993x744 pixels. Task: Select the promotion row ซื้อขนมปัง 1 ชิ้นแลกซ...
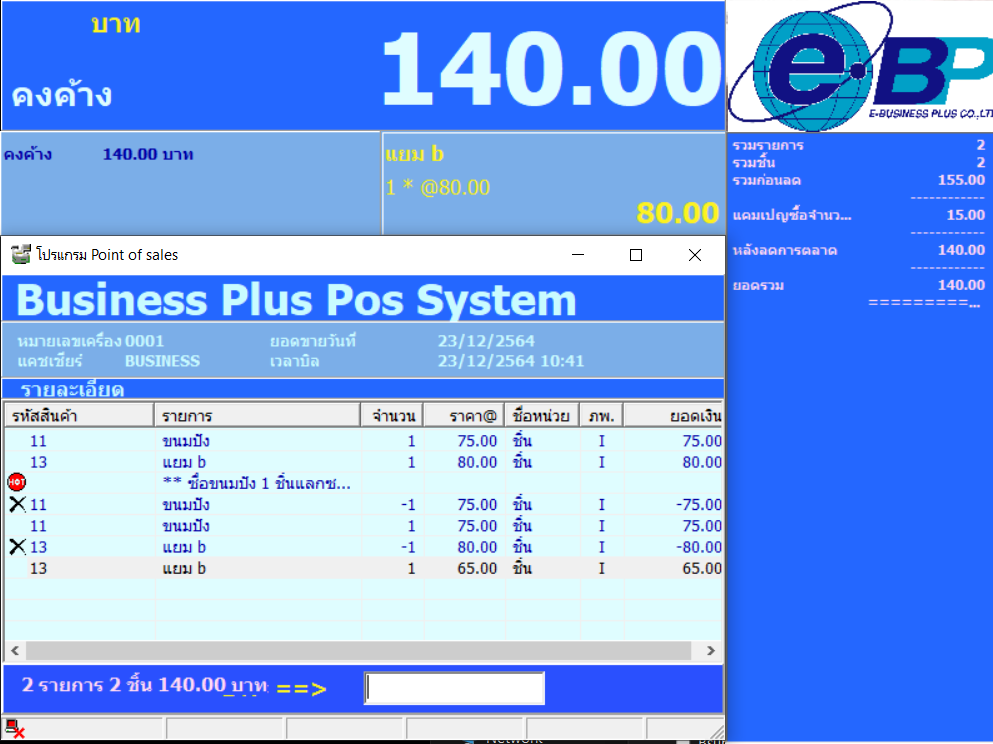point(364,483)
